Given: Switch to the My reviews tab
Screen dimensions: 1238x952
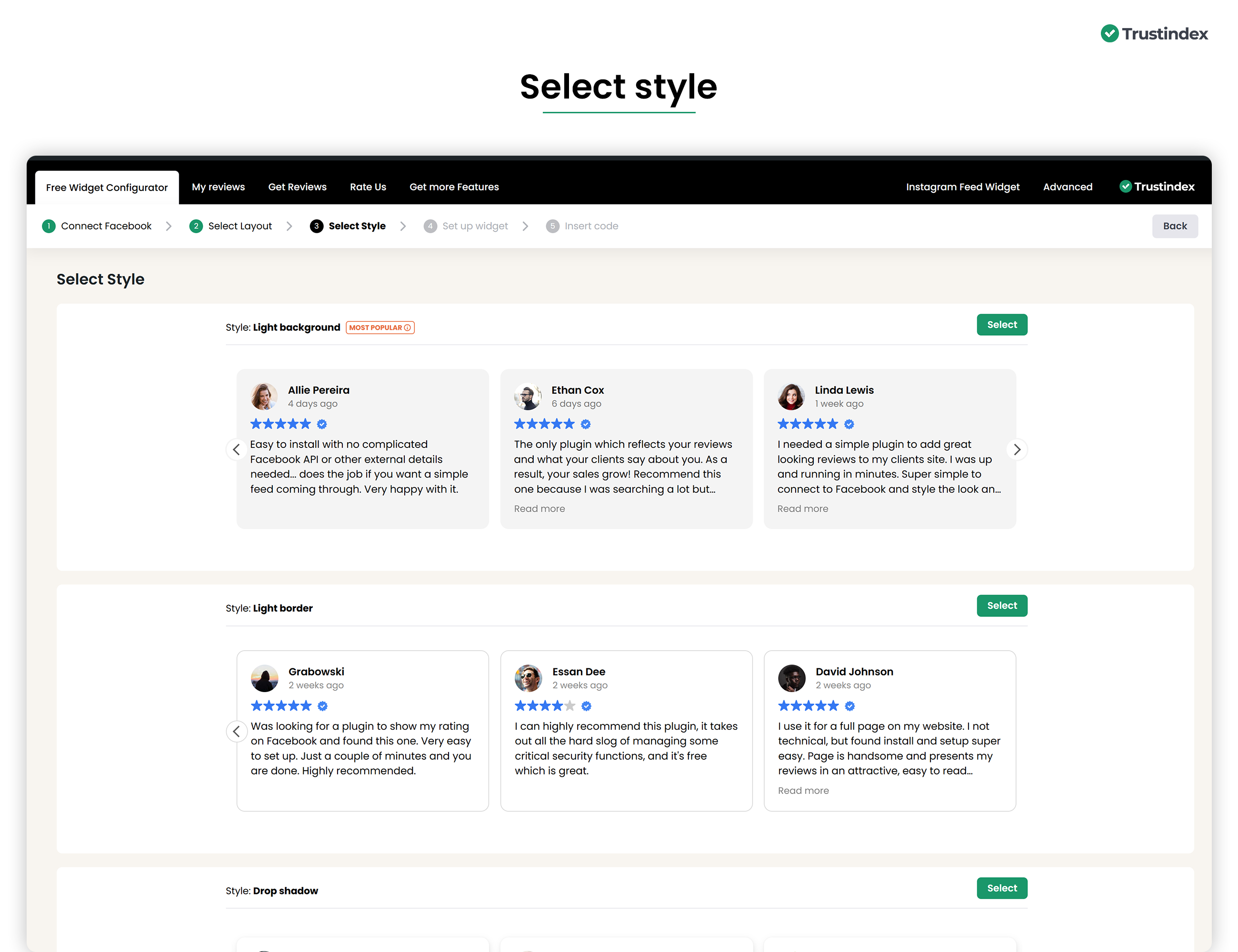Looking at the screenshot, I should [218, 187].
